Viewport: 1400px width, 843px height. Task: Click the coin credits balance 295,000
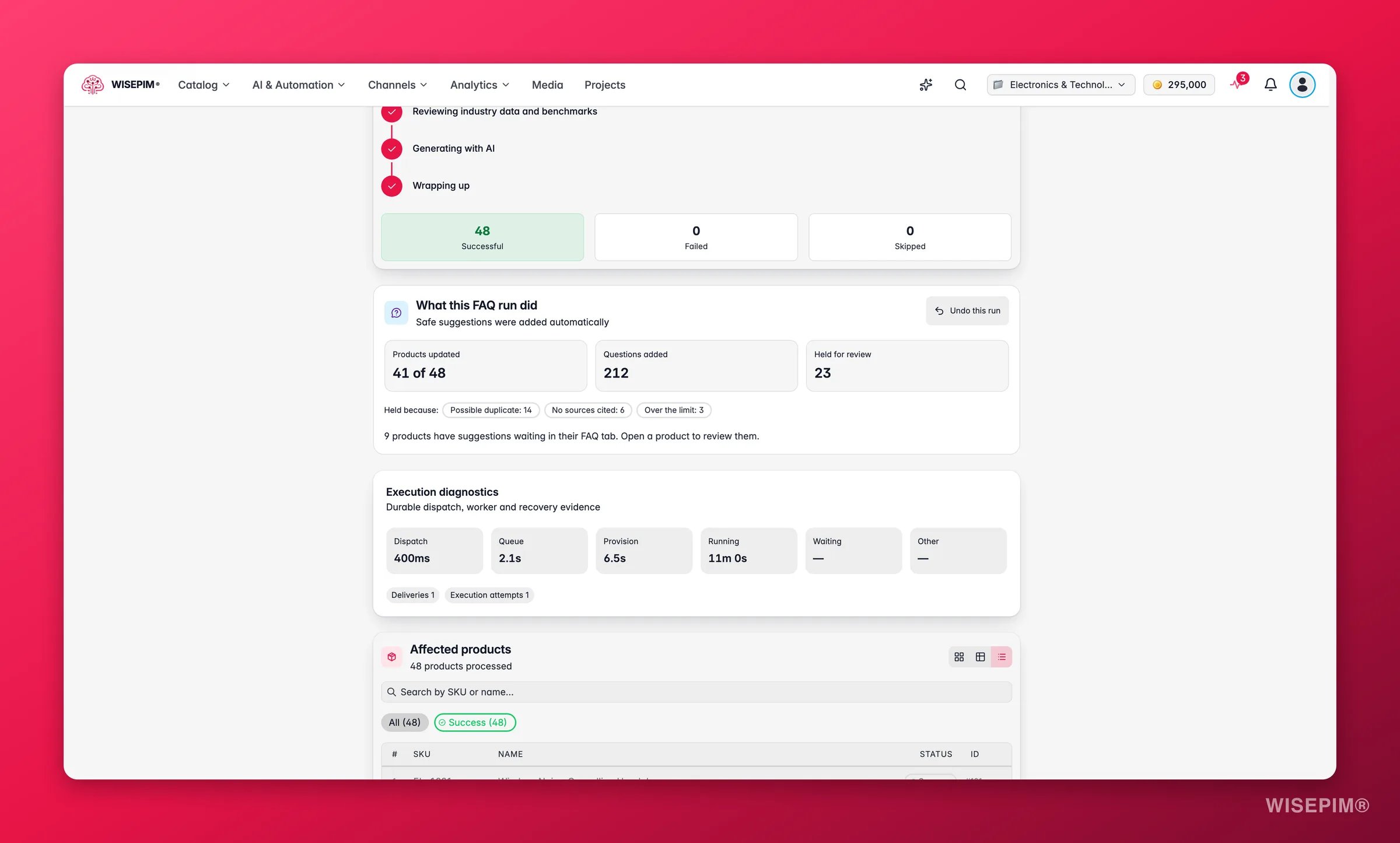point(1179,85)
